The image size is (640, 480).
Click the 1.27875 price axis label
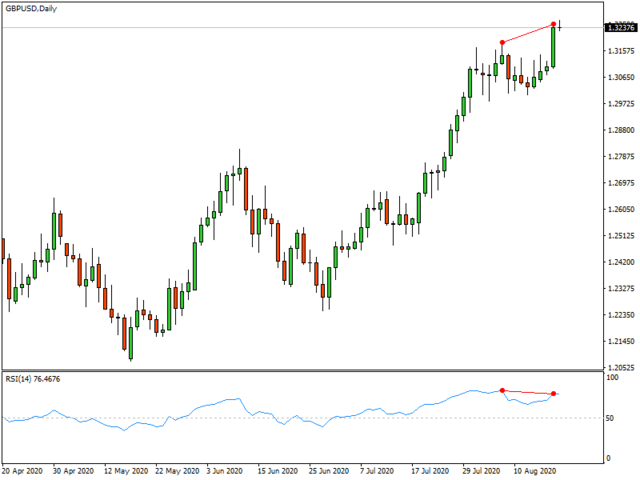pos(621,156)
